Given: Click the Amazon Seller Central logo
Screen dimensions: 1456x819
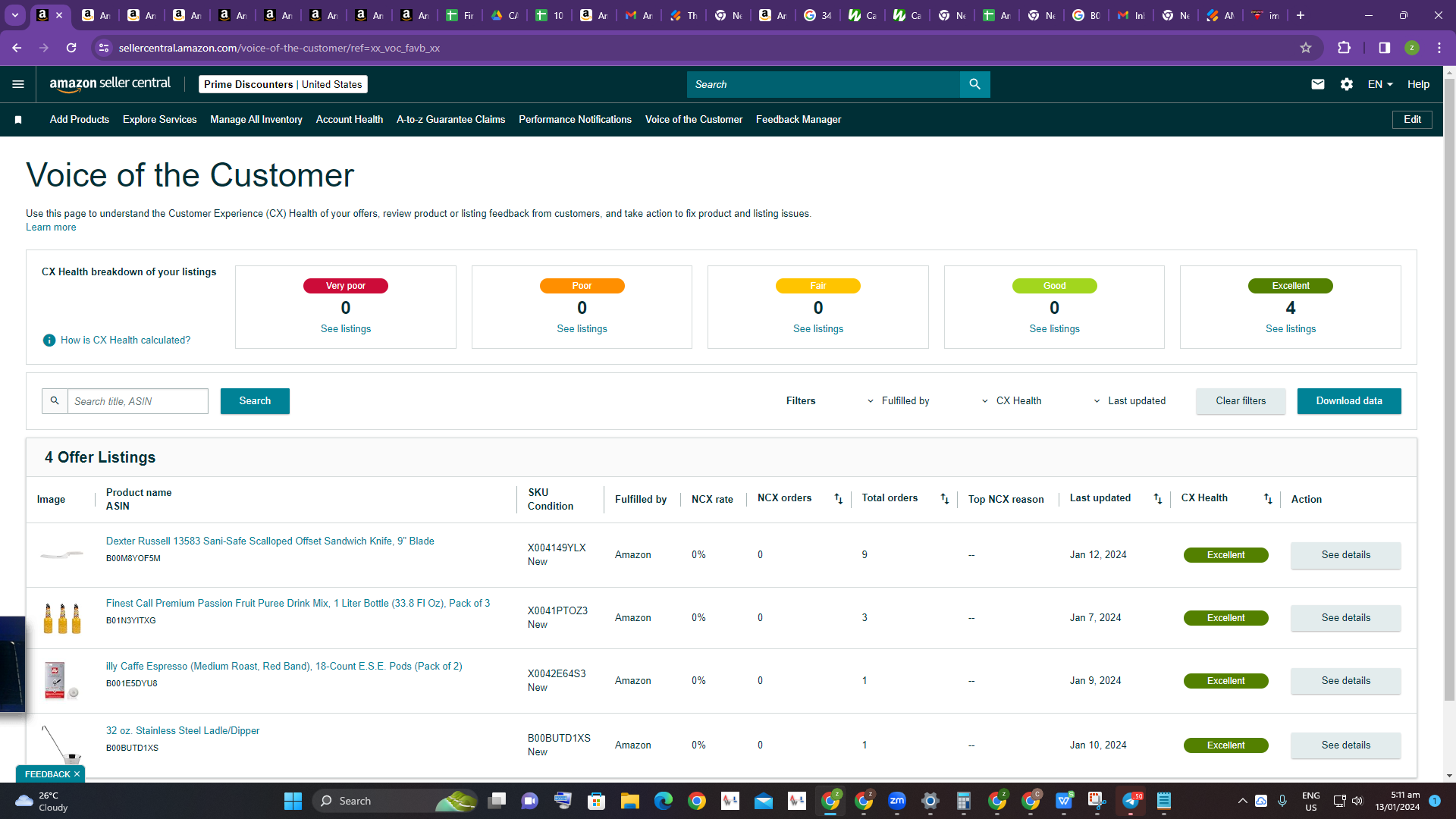Looking at the screenshot, I should [110, 84].
